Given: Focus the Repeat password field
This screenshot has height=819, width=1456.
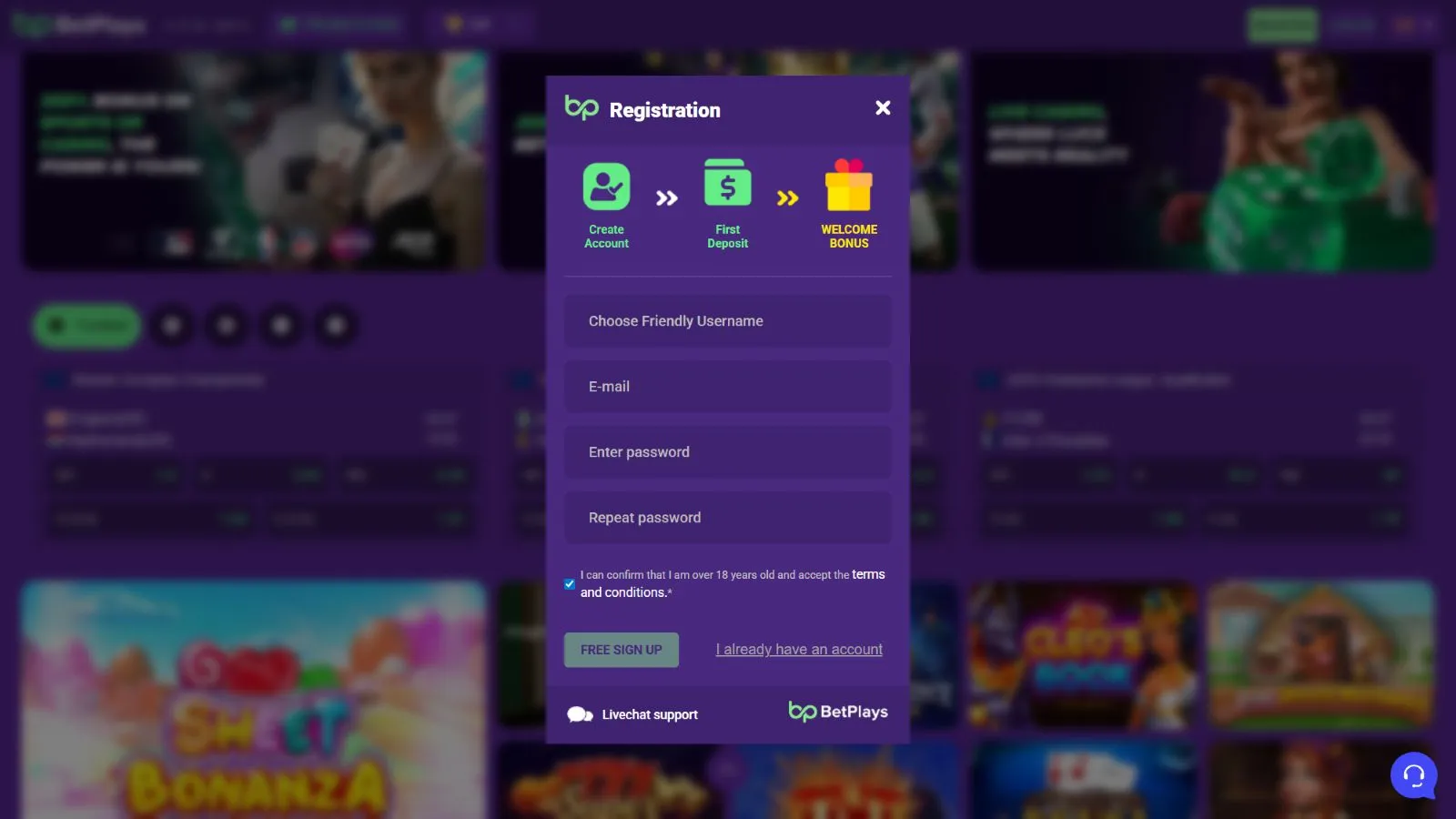Looking at the screenshot, I should (728, 518).
